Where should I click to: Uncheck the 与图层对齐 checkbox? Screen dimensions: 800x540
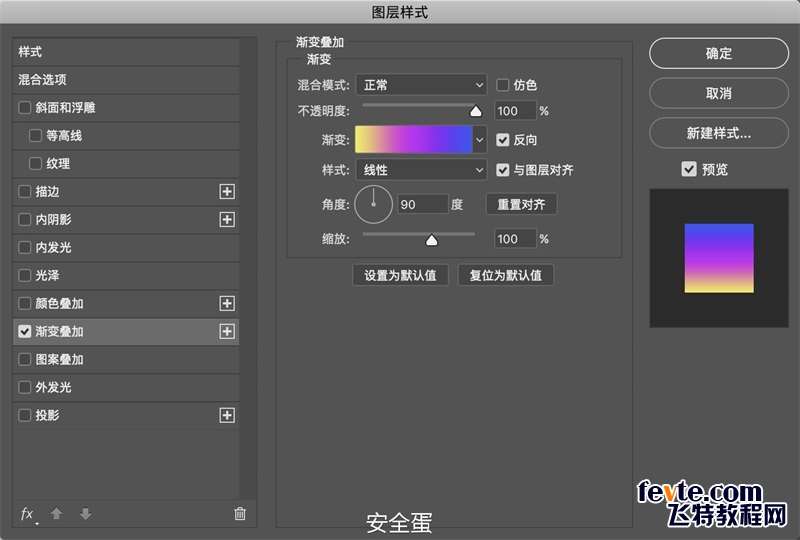click(x=503, y=169)
